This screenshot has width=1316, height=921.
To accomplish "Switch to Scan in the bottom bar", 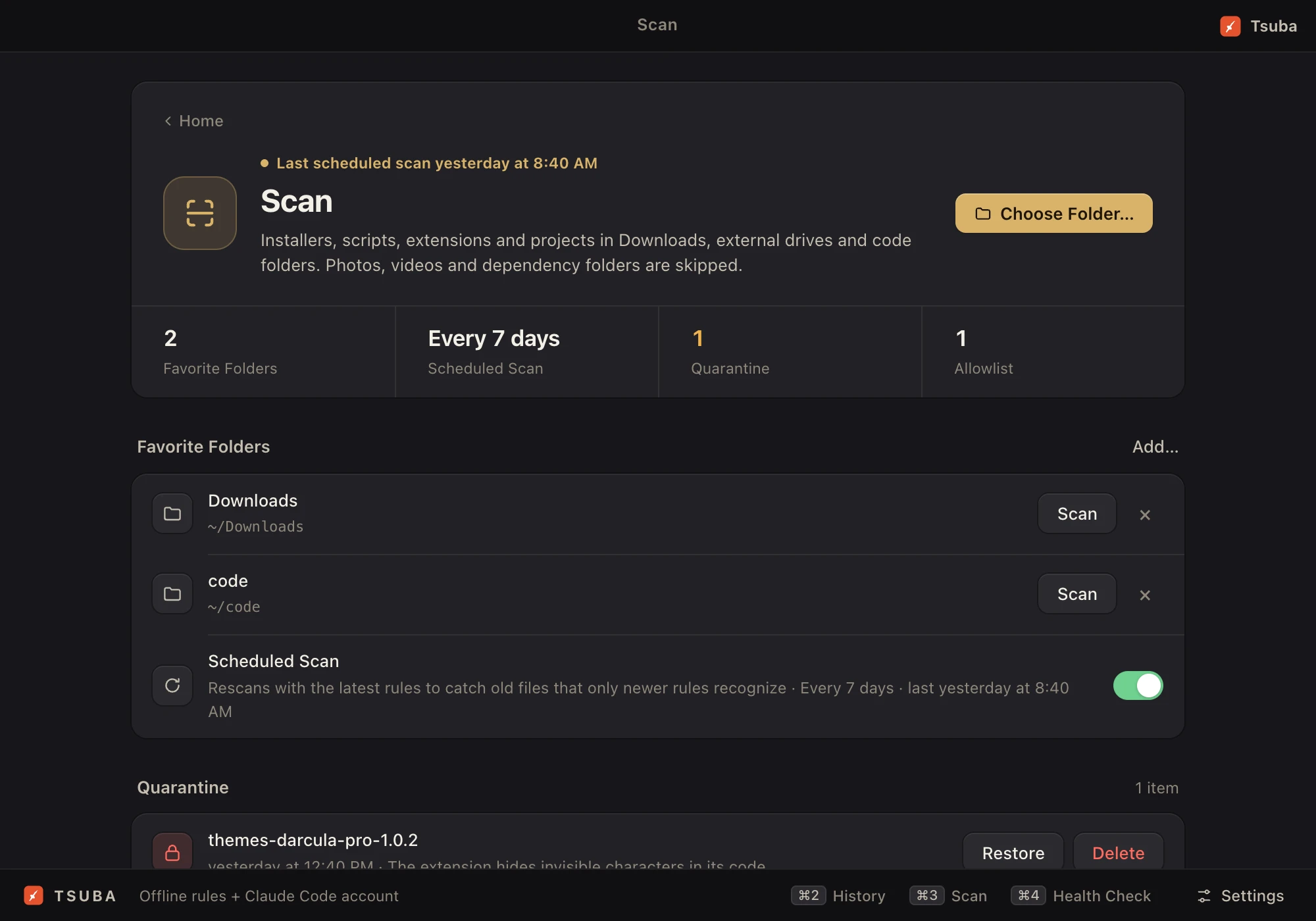I will click(949, 896).
